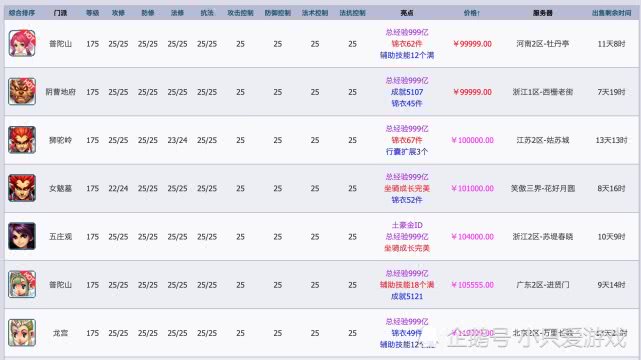Open the avatar icon in the 狮驼岭 row

pyautogui.click(x=22, y=140)
